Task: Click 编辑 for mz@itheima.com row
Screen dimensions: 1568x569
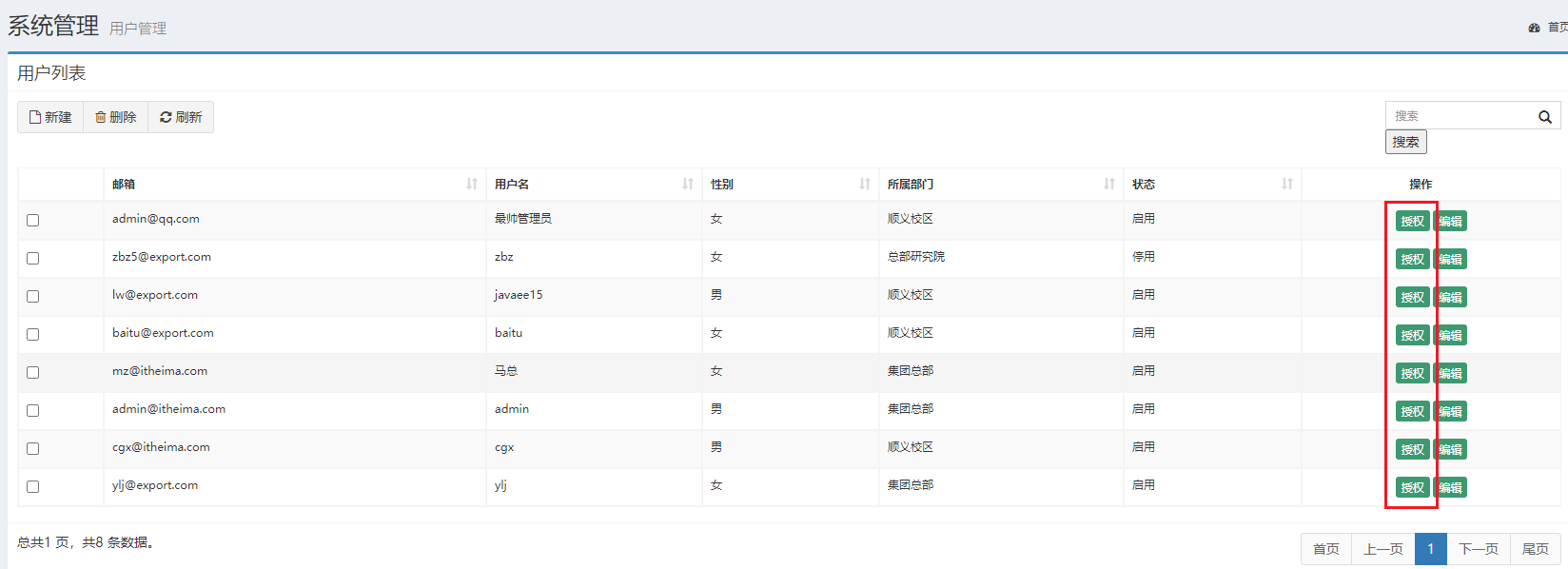Action: point(1450,373)
